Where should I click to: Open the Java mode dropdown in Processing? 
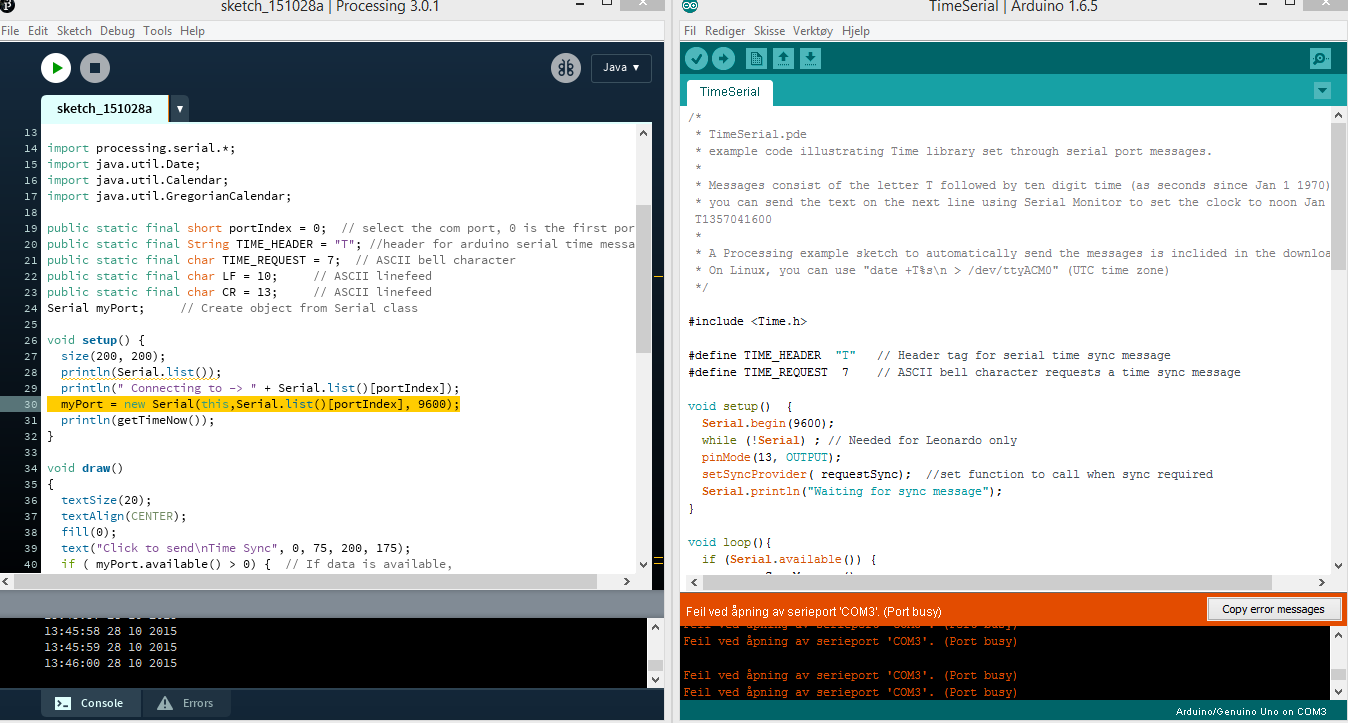tap(621, 68)
